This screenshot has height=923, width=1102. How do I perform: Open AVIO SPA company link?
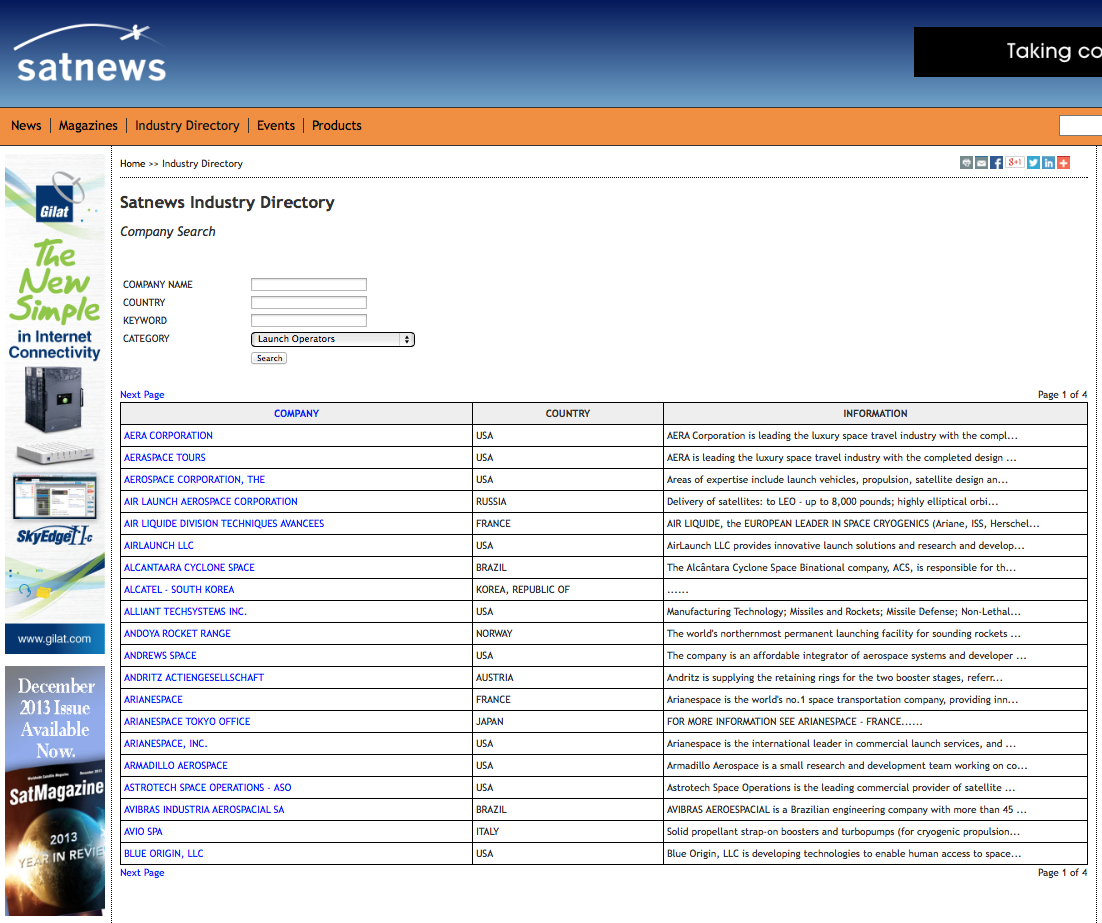(143, 832)
